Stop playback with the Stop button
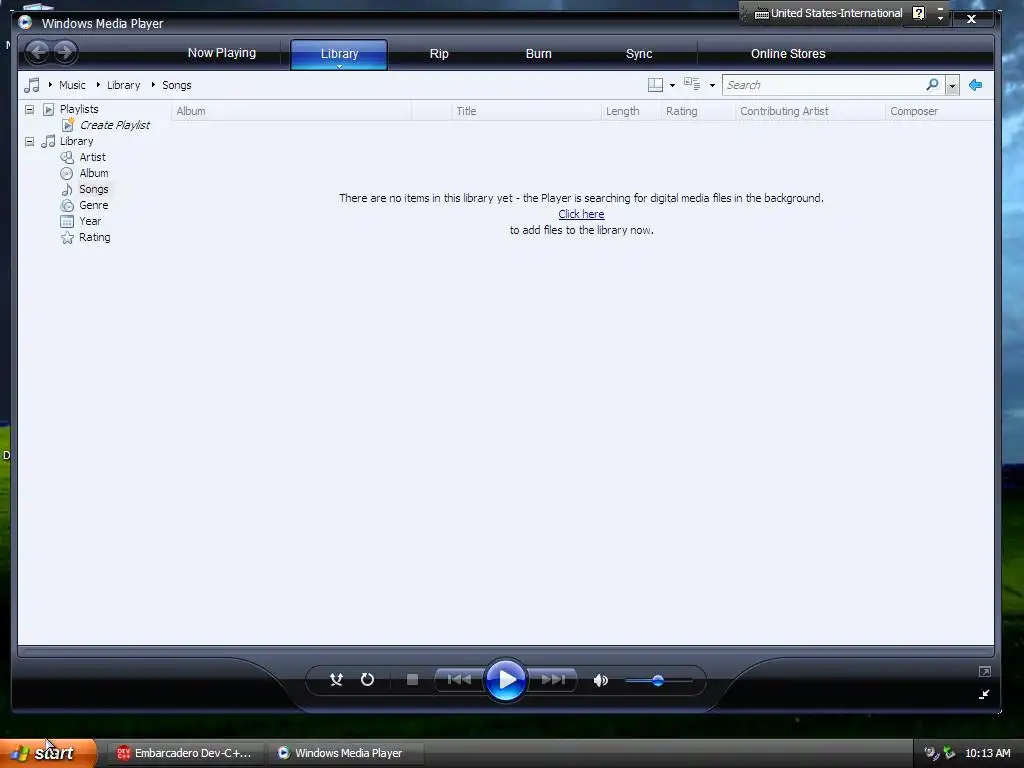Viewport: 1024px width, 768px height. click(412, 680)
